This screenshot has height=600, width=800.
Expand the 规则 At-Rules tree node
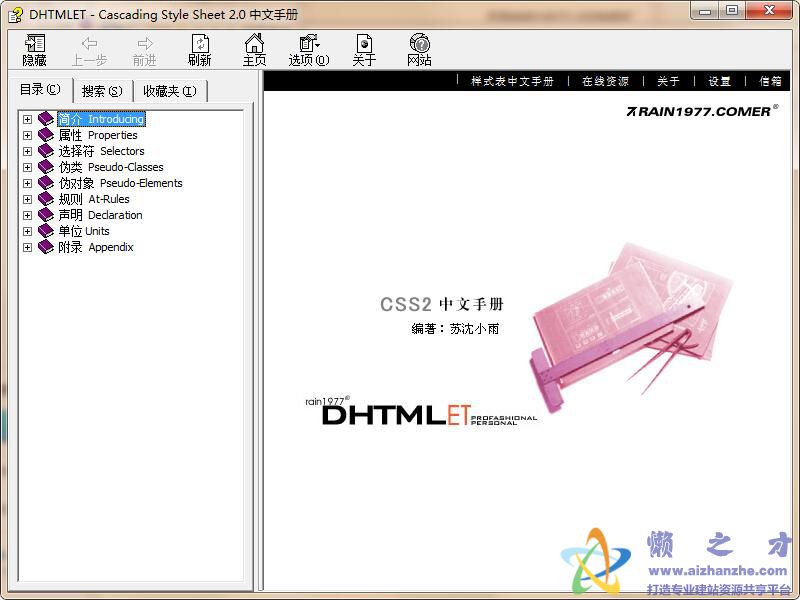coord(28,199)
